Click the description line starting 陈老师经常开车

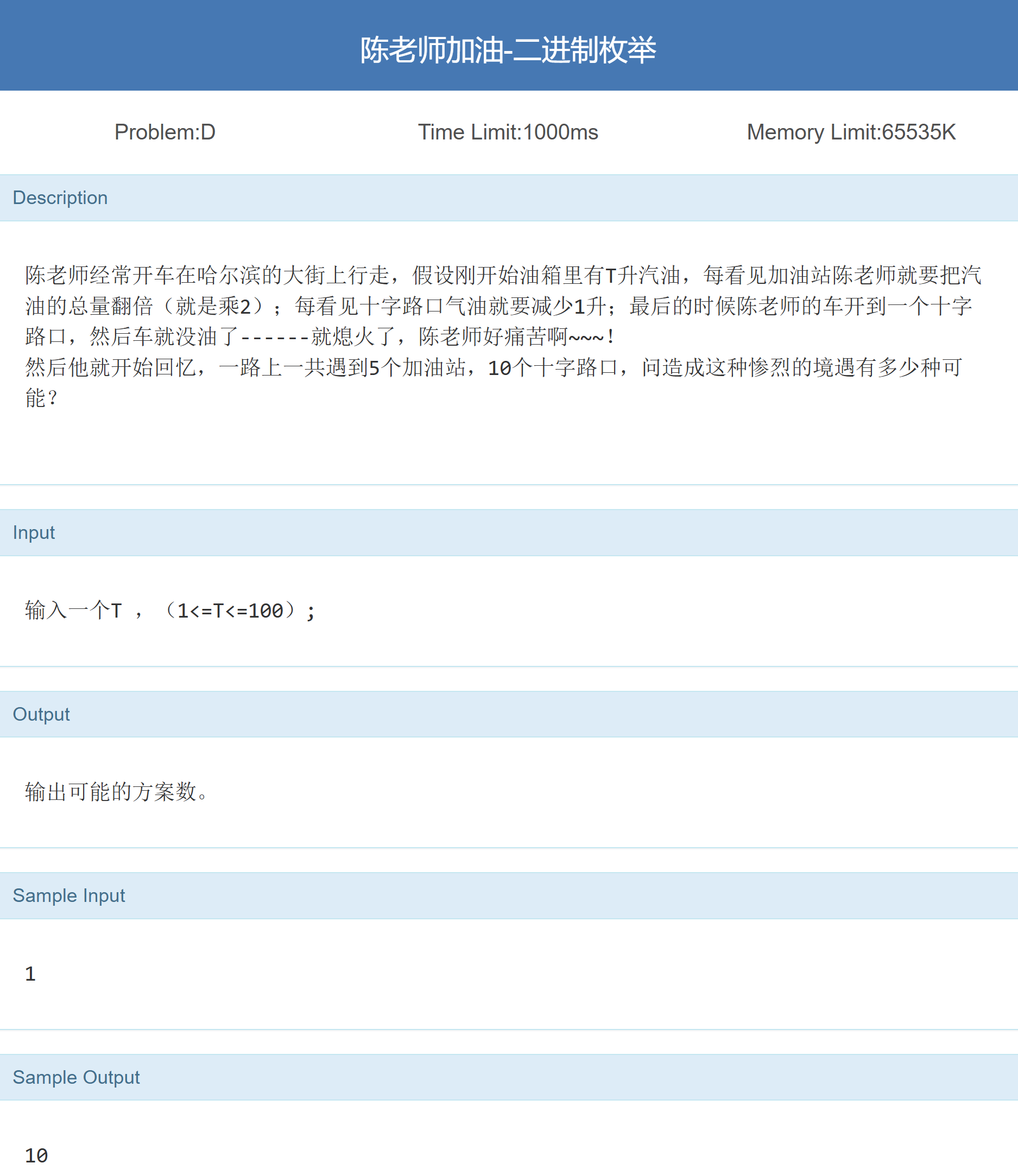[503, 275]
